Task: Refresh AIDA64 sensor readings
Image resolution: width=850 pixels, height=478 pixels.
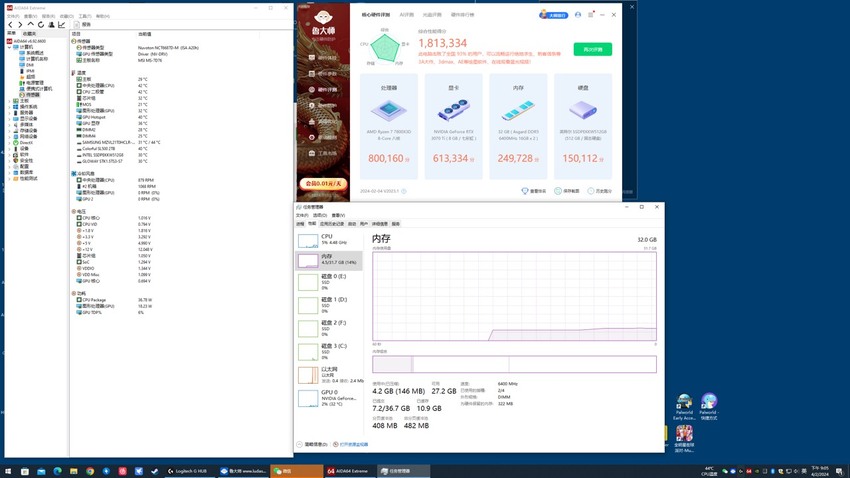Action: pyautogui.click(x=41, y=24)
